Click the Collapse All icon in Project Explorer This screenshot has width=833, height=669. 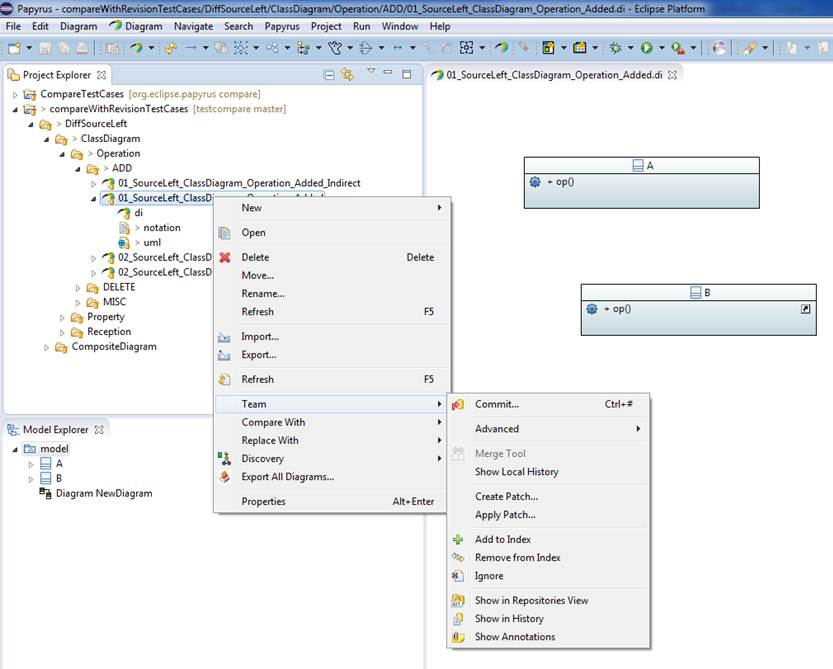click(x=329, y=75)
